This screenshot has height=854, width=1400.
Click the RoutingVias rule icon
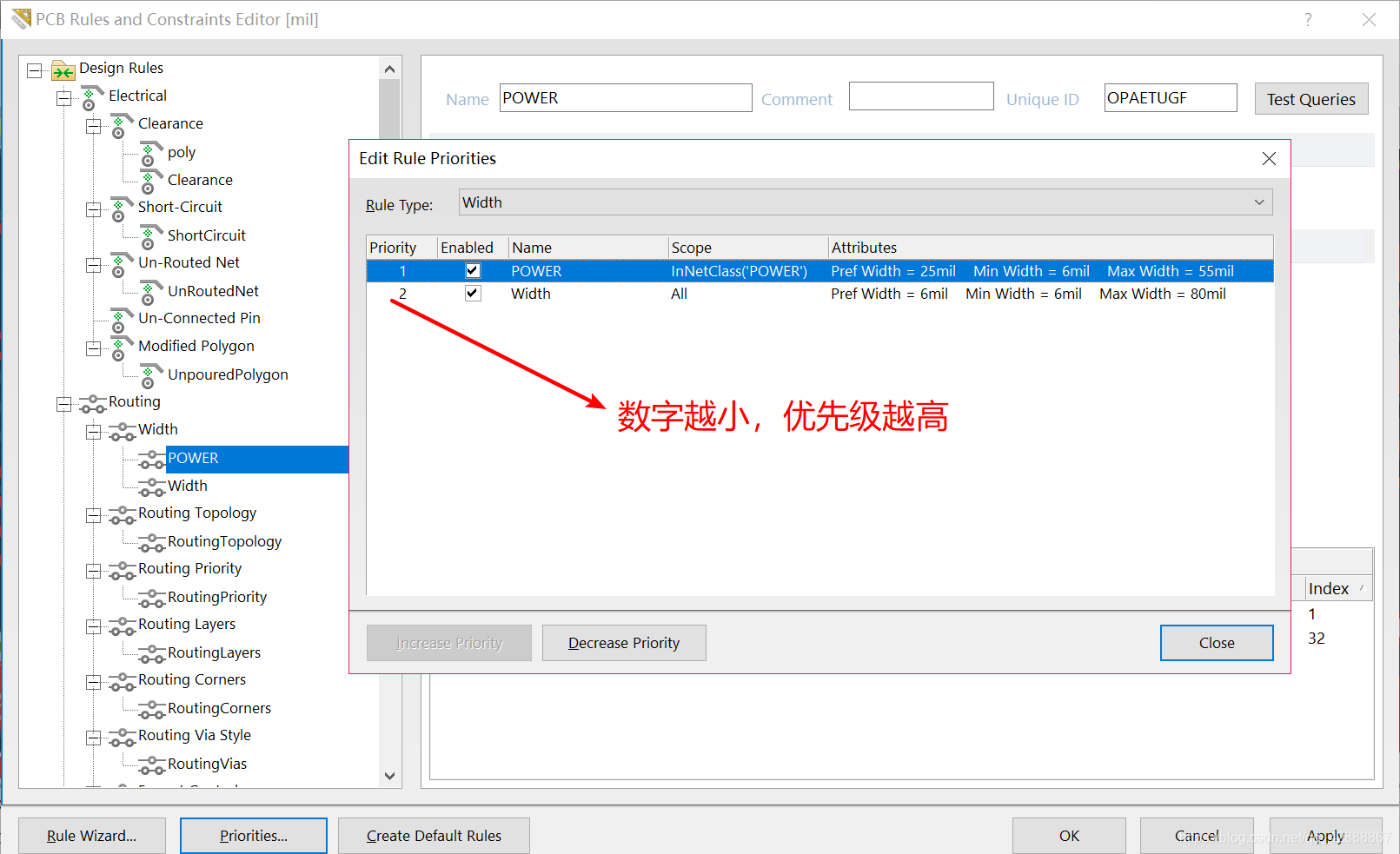(151, 765)
